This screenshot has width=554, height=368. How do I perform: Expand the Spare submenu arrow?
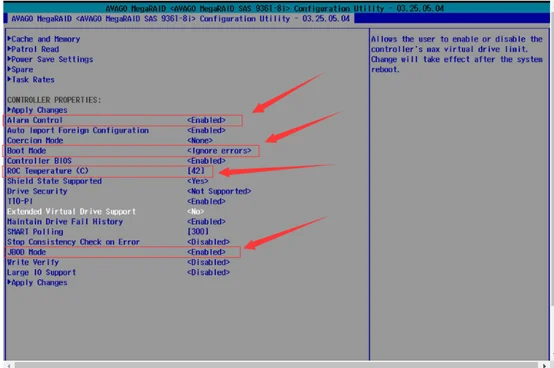pyautogui.click(x=20, y=69)
